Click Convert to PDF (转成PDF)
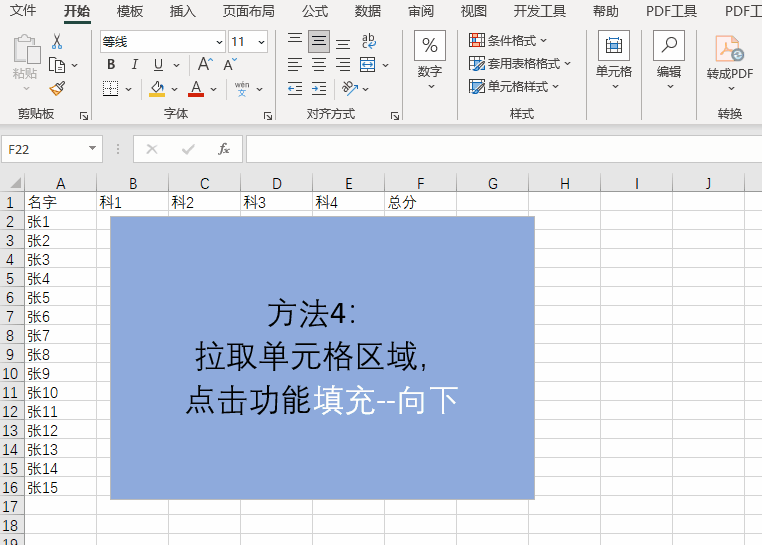This screenshot has width=762, height=545. tap(729, 63)
